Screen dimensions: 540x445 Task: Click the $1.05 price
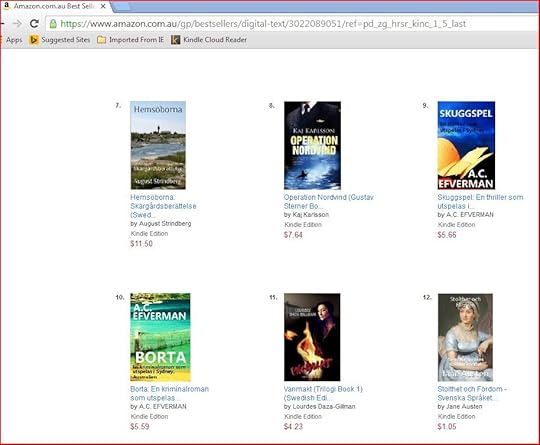pyautogui.click(x=447, y=426)
